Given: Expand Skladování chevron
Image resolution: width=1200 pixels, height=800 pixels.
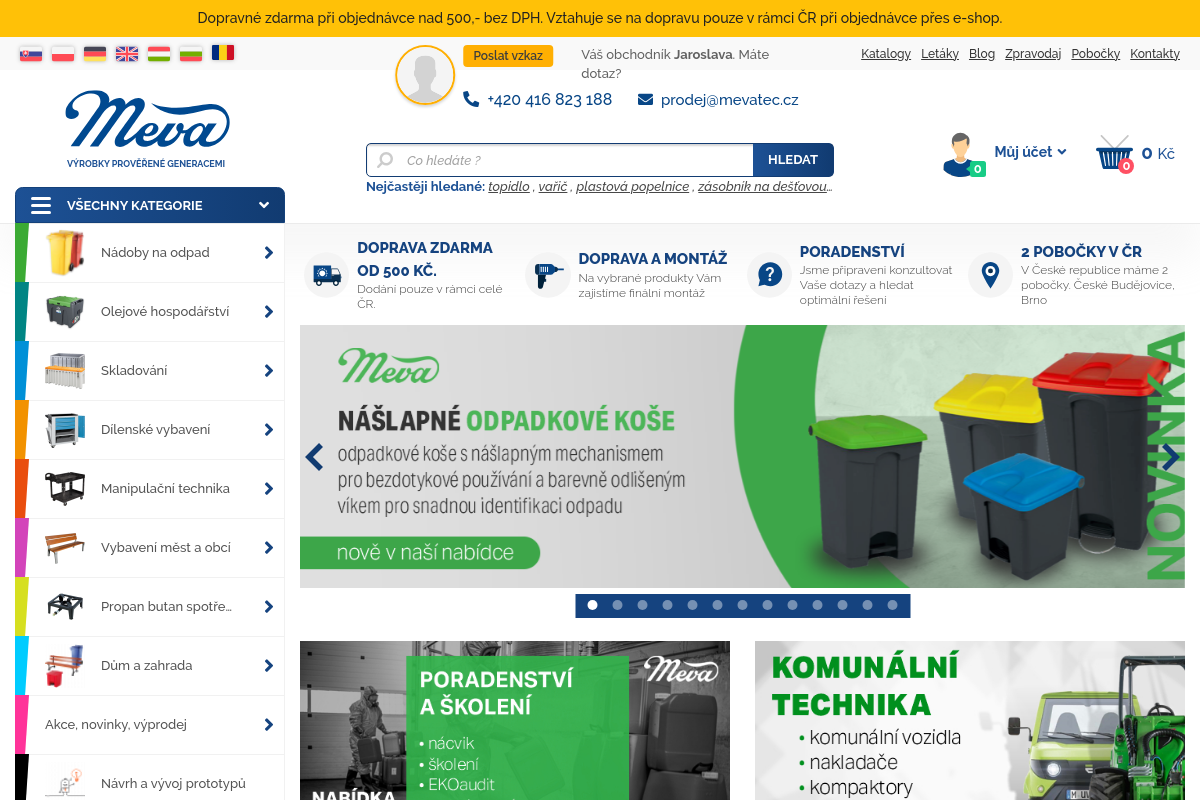Looking at the screenshot, I should coord(268,371).
